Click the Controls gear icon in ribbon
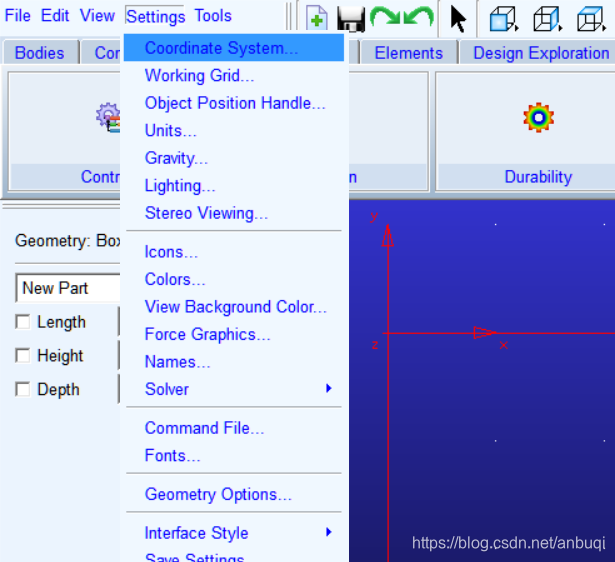Viewport: 615px width, 562px height. click(108, 117)
